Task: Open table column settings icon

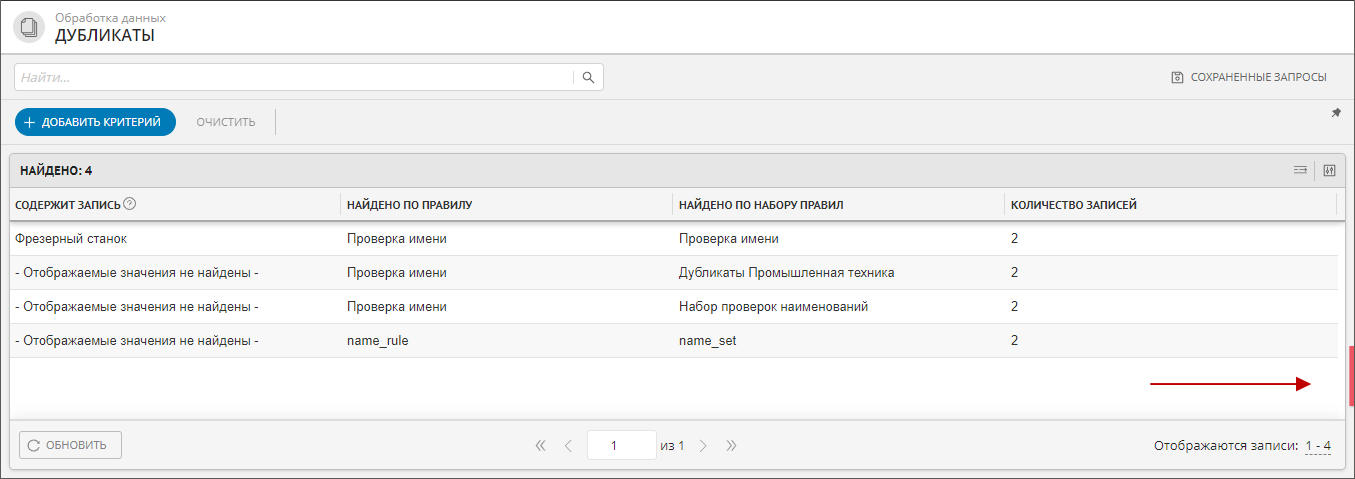Action: click(x=1329, y=170)
